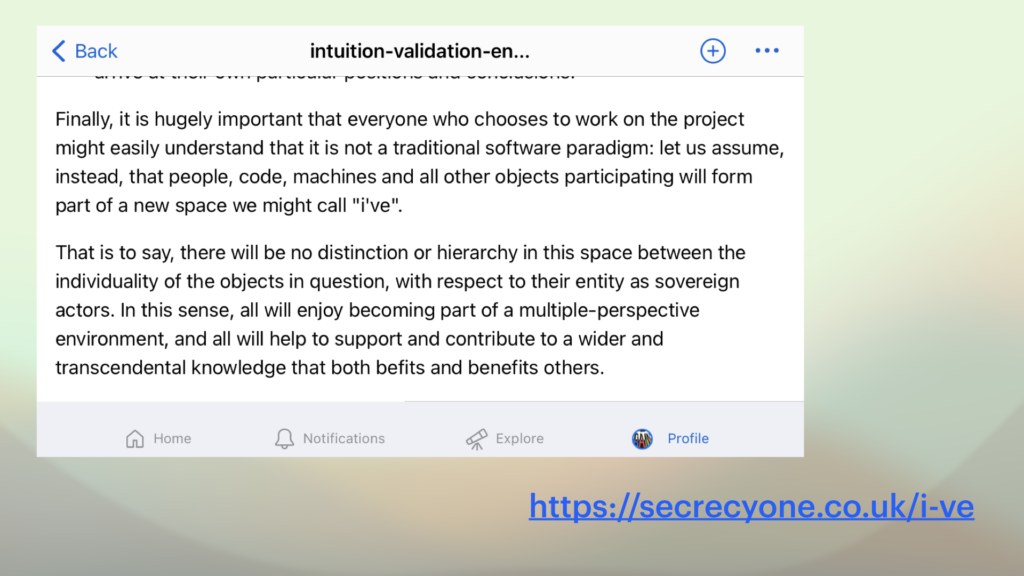The width and height of the screenshot is (1024, 576).
Task: Click the phrase "multiple-perspective" in the text
Action: pos(609,310)
